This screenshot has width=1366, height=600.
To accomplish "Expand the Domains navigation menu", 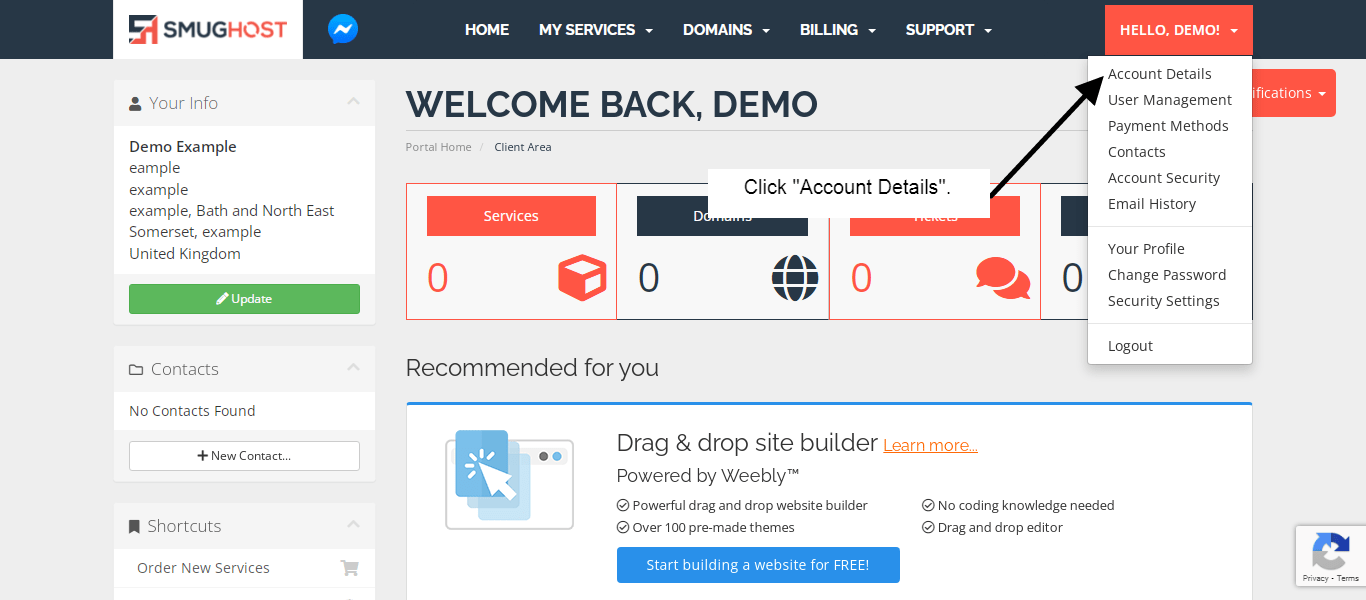I will click(x=726, y=30).
